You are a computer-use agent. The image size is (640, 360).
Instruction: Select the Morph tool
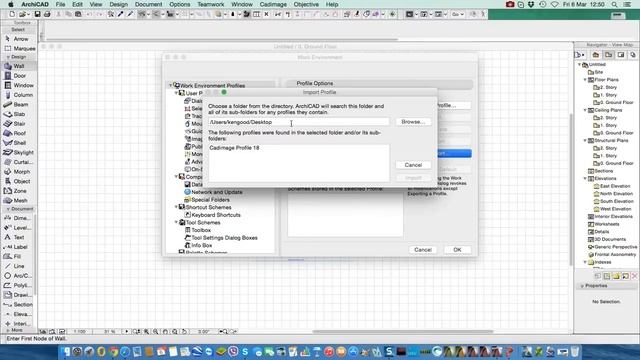19,171
